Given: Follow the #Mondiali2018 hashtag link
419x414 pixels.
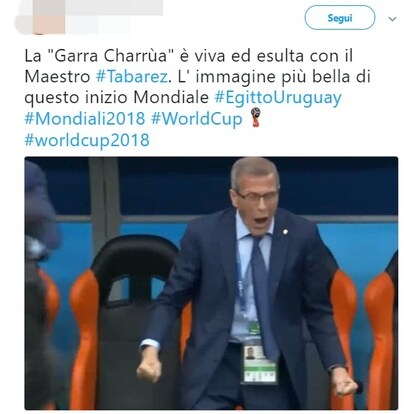Looking at the screenshot, I should 85,118.
